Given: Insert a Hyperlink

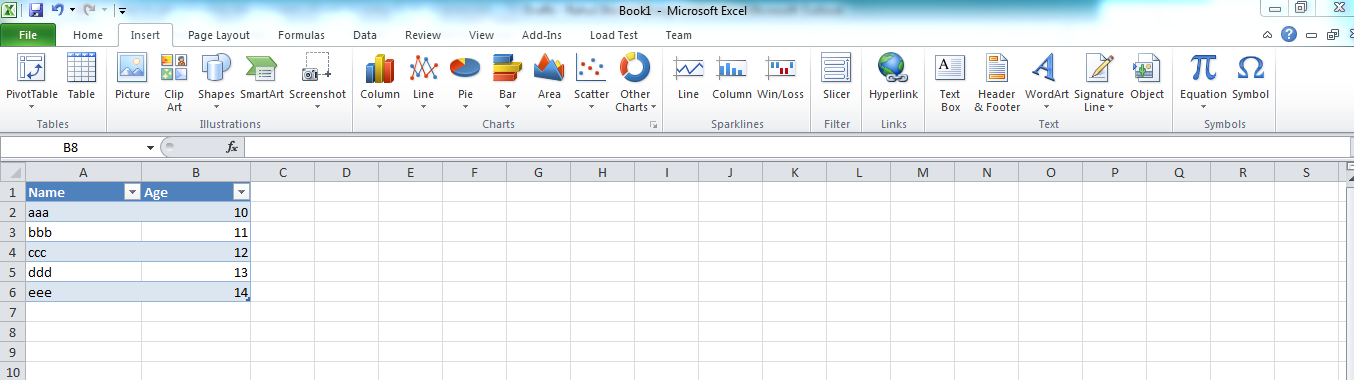Looking at the screenshot, I should click(x=893, y=82).
